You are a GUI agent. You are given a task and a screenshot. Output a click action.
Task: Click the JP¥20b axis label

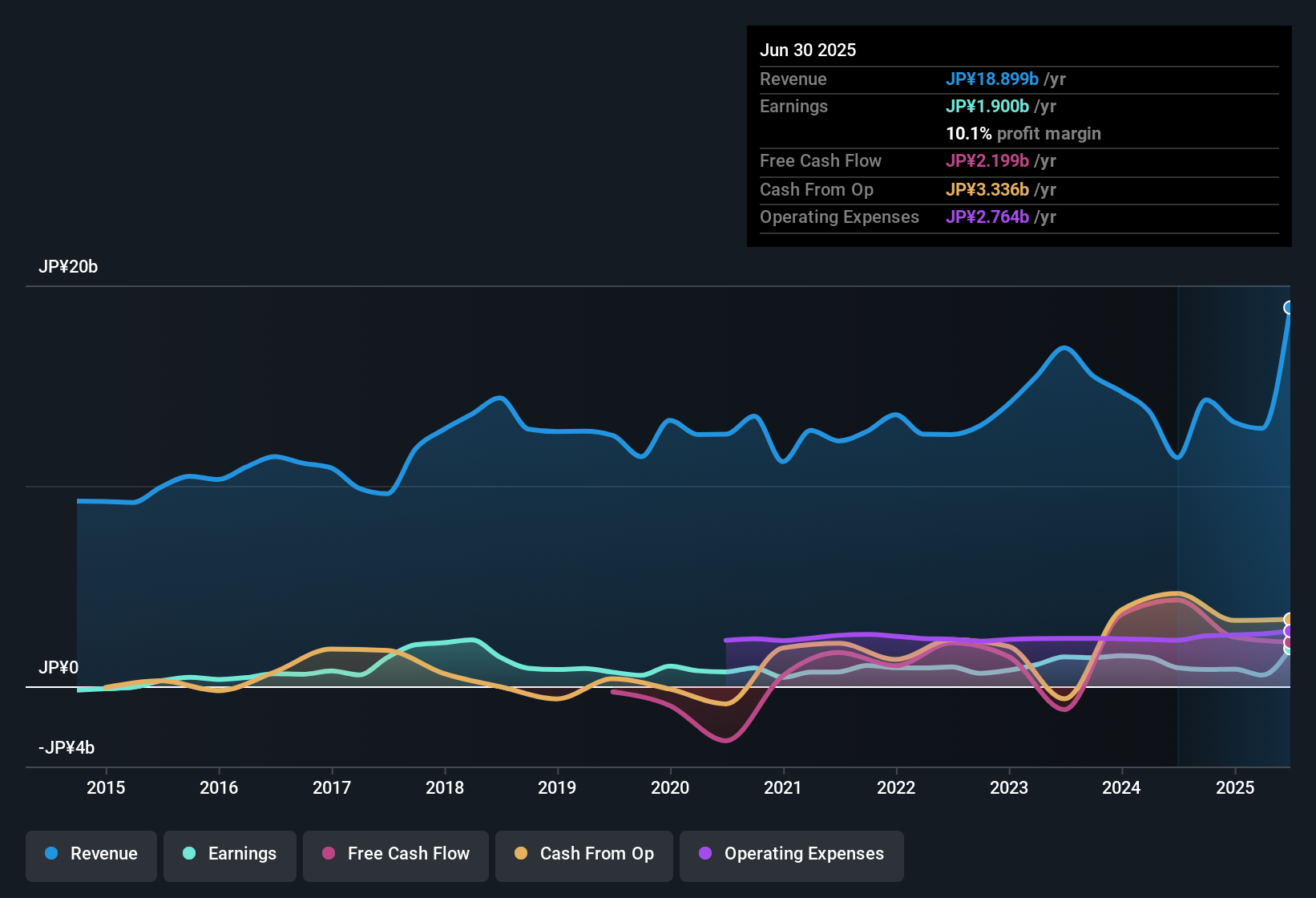tap(69, 267)
